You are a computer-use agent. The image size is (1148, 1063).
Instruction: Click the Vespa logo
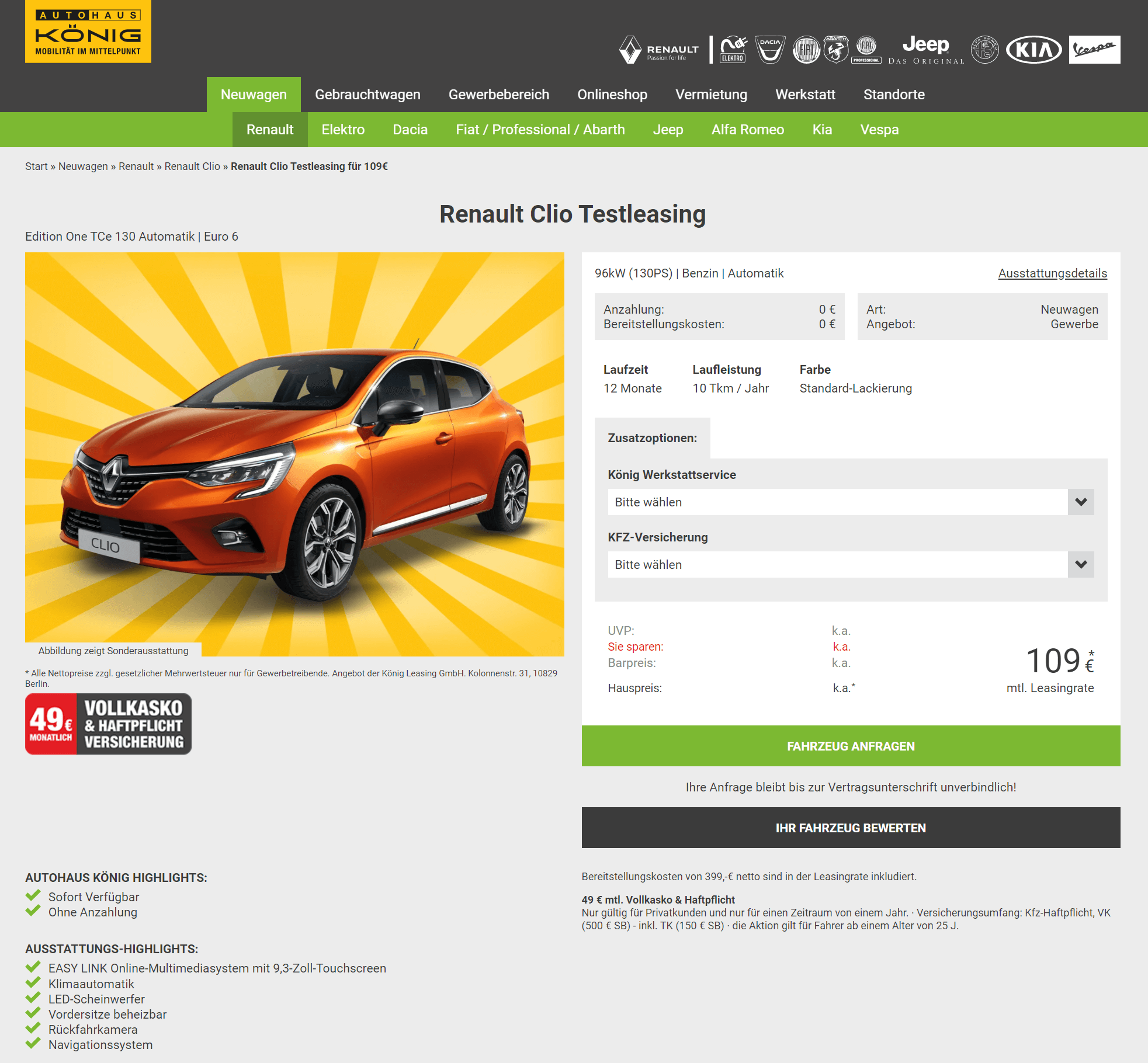point(1095,50)
